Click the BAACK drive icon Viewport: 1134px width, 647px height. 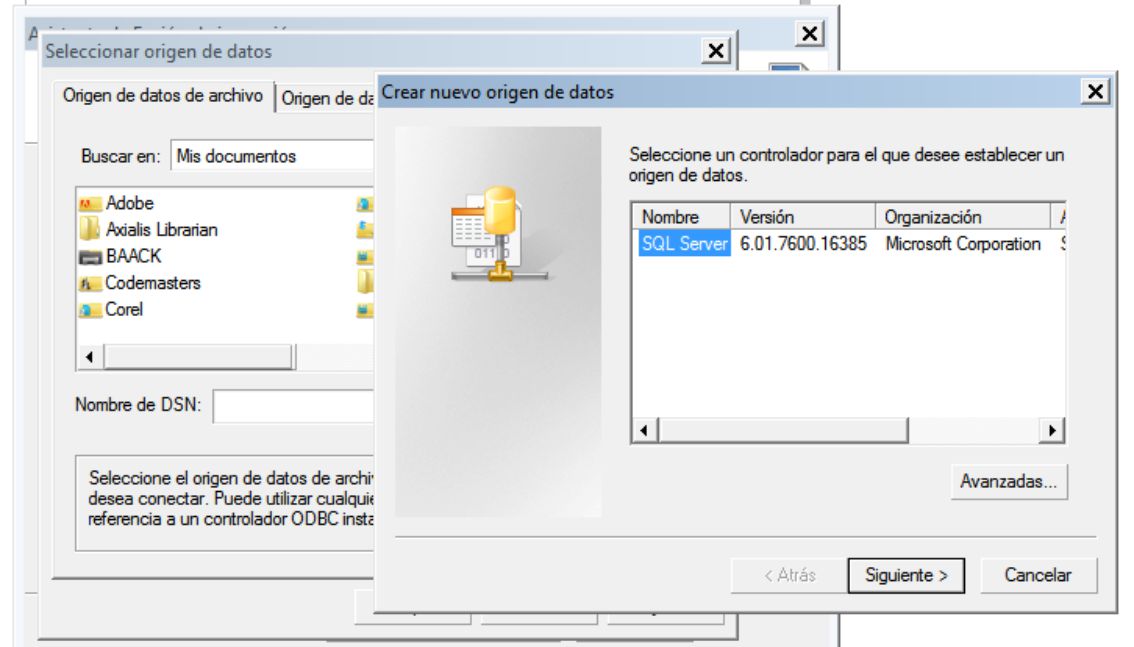(x=90, y=257)
